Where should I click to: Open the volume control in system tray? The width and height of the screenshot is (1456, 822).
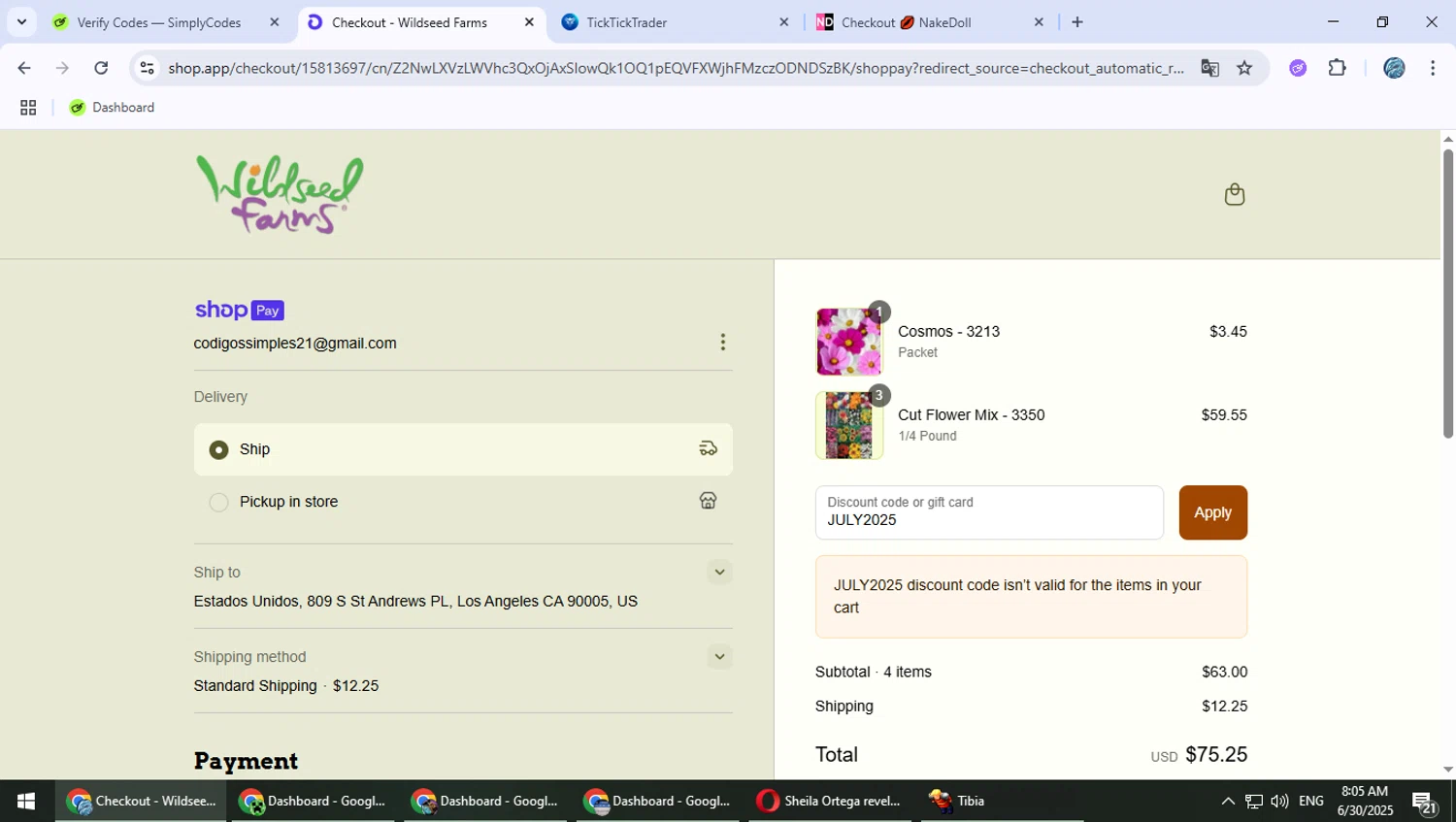(x=1279, y=801)
